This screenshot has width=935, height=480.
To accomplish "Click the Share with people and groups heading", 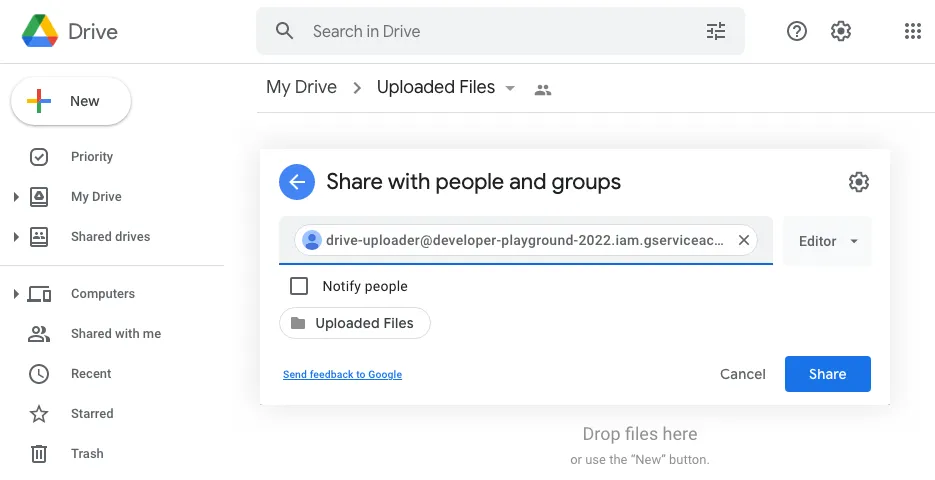I will (x=473, y=182).
